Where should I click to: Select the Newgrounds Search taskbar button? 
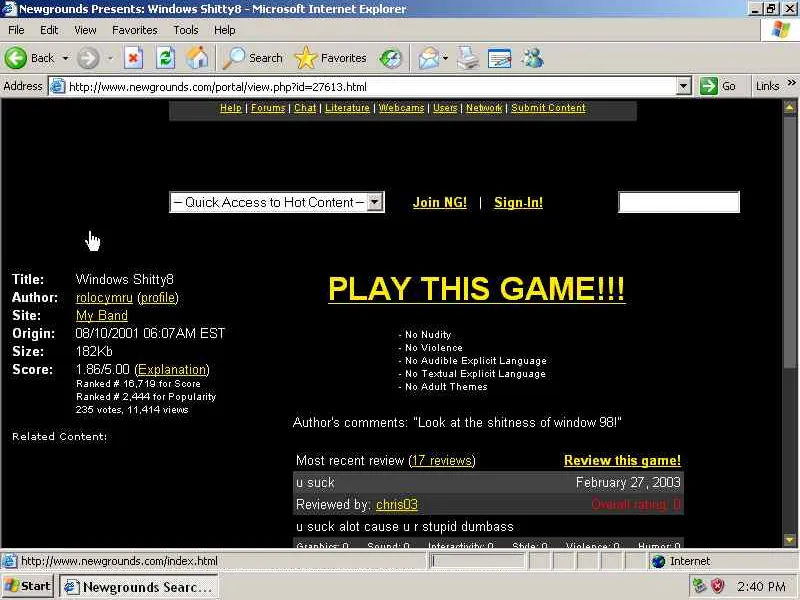(x=139, y=587)
